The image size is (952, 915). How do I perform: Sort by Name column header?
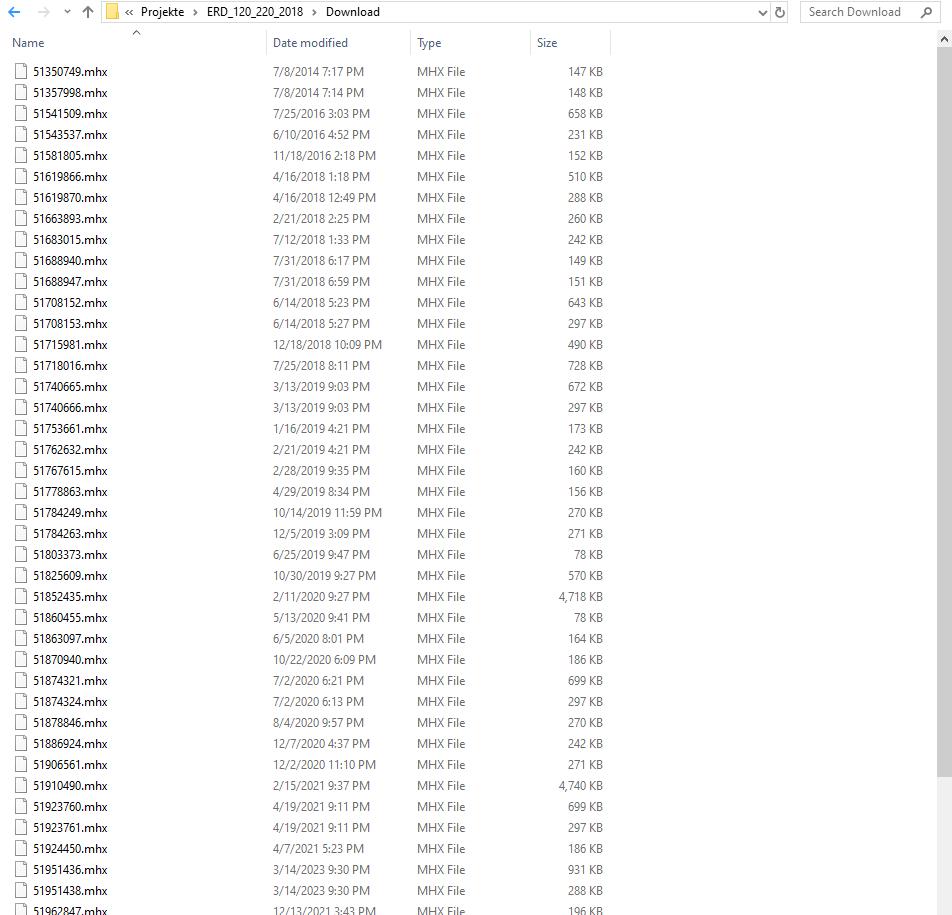pos(28,43)
